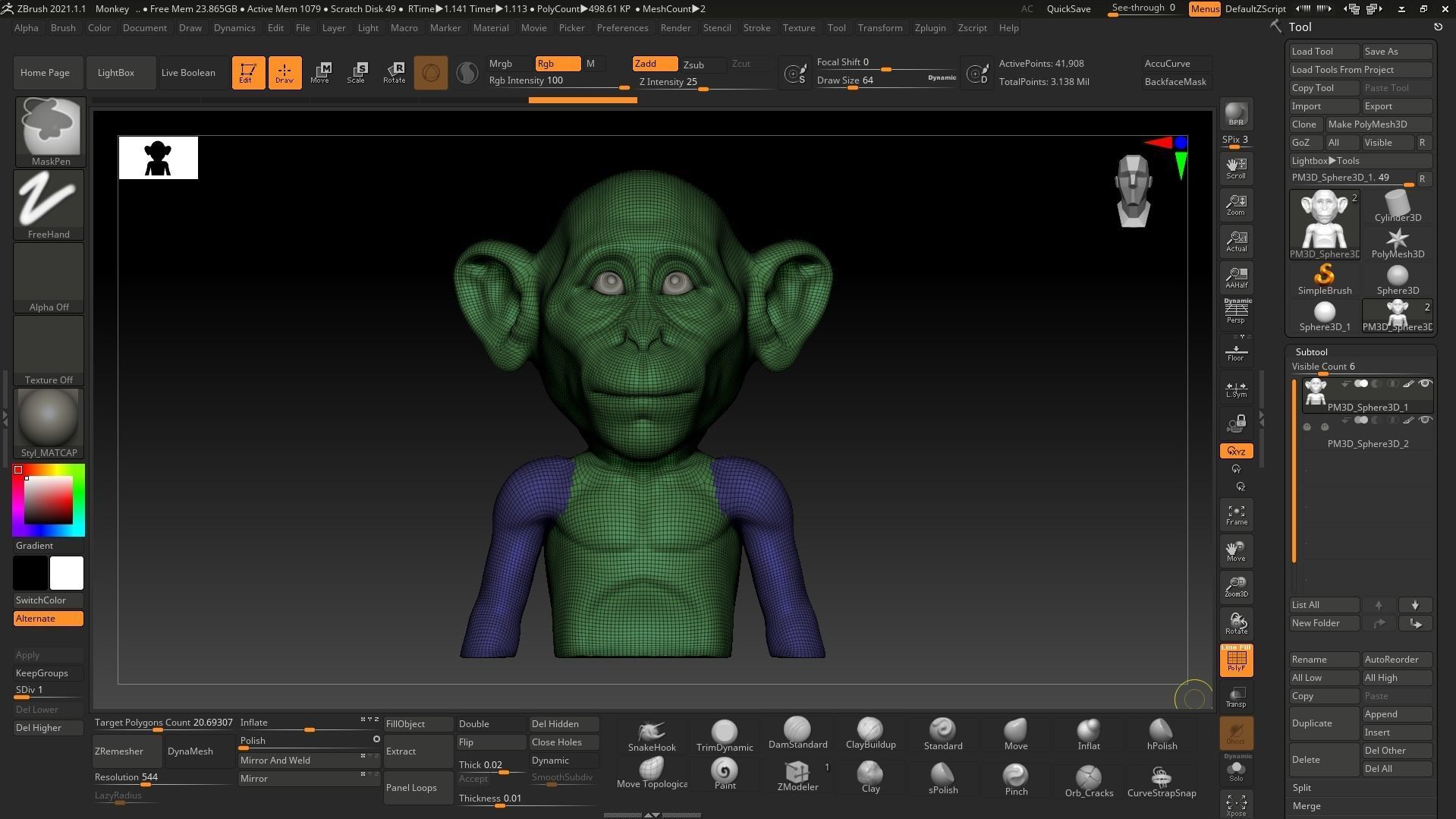Screen dimensions: 1456x819
Task: Click the ZRemesher button
Action: coord(127,751)
